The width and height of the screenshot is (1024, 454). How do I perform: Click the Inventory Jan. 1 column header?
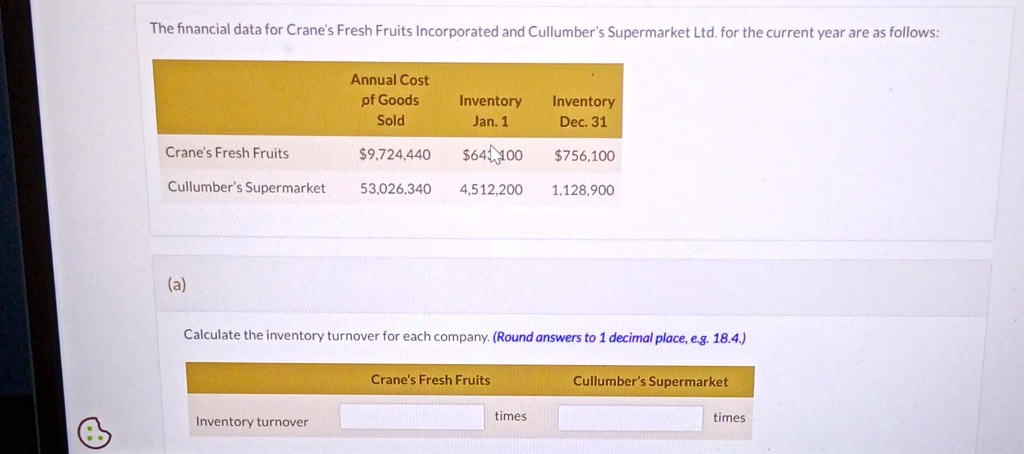pos(490,111)
